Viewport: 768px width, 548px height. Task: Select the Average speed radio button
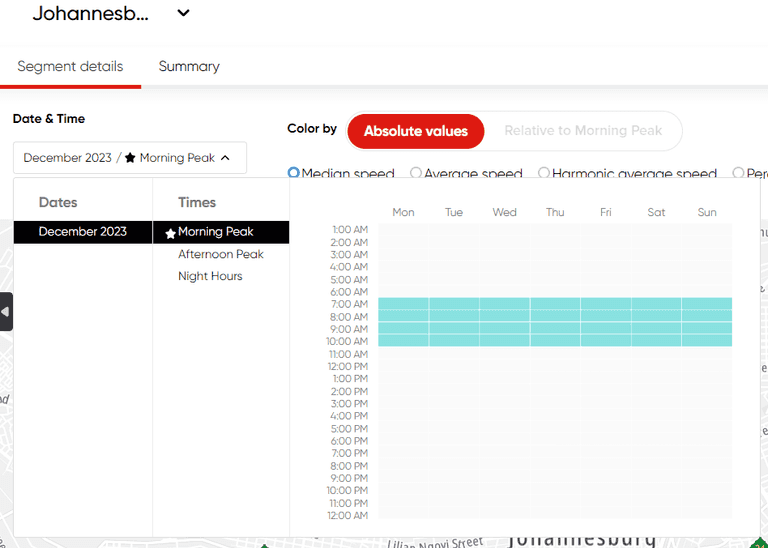tap(416, 173)
